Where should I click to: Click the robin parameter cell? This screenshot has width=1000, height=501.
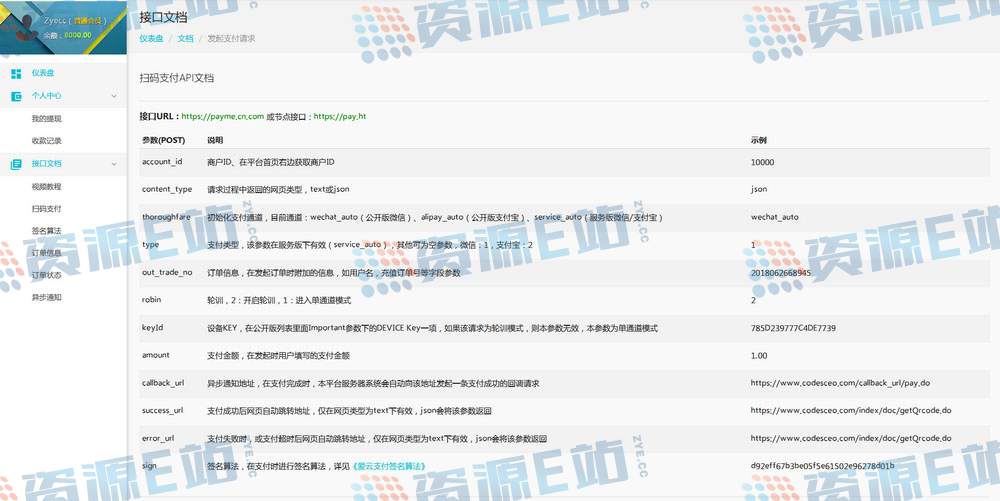coord(152,300)
